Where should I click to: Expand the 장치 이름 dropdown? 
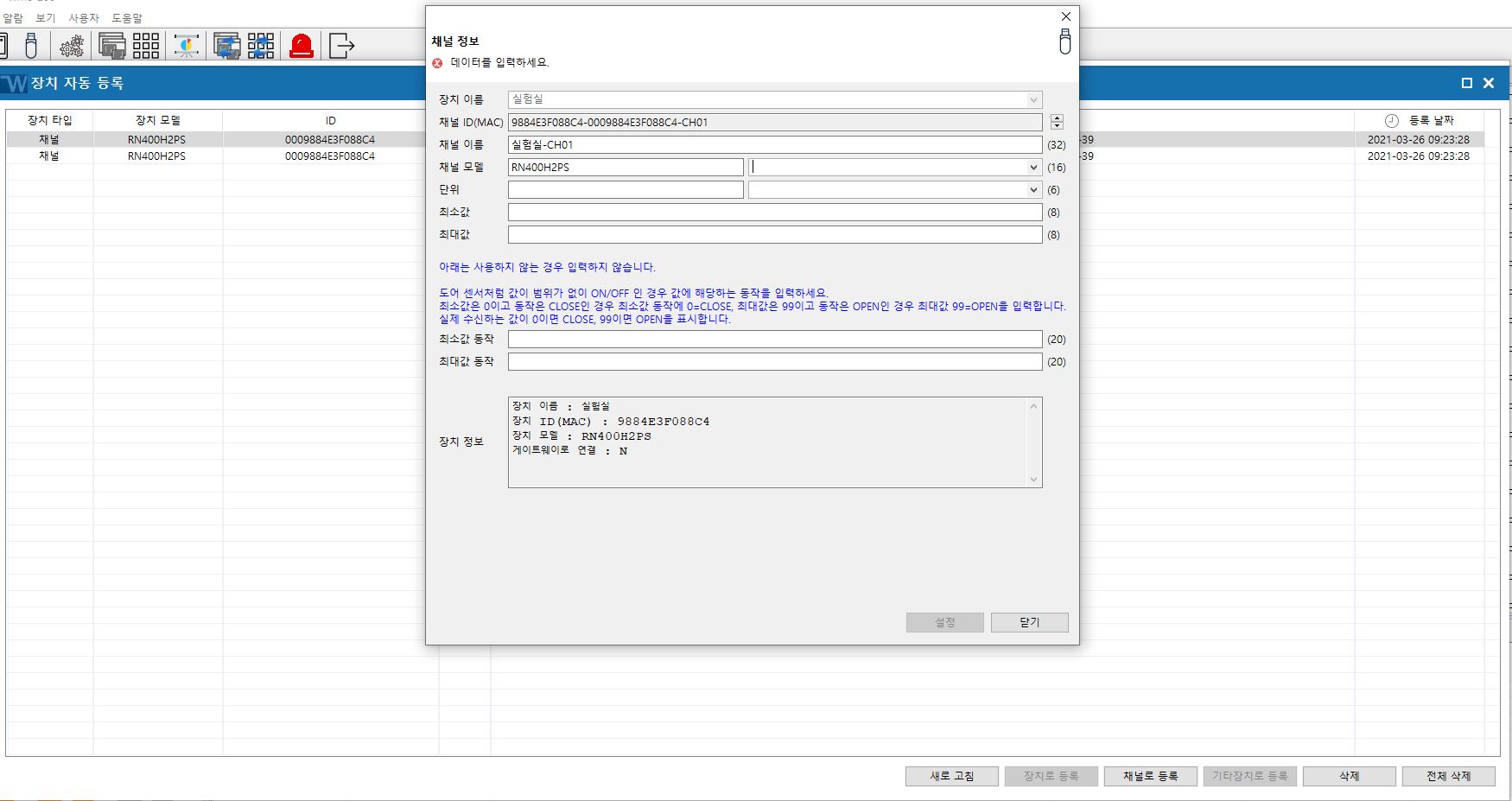point(1032,99)
